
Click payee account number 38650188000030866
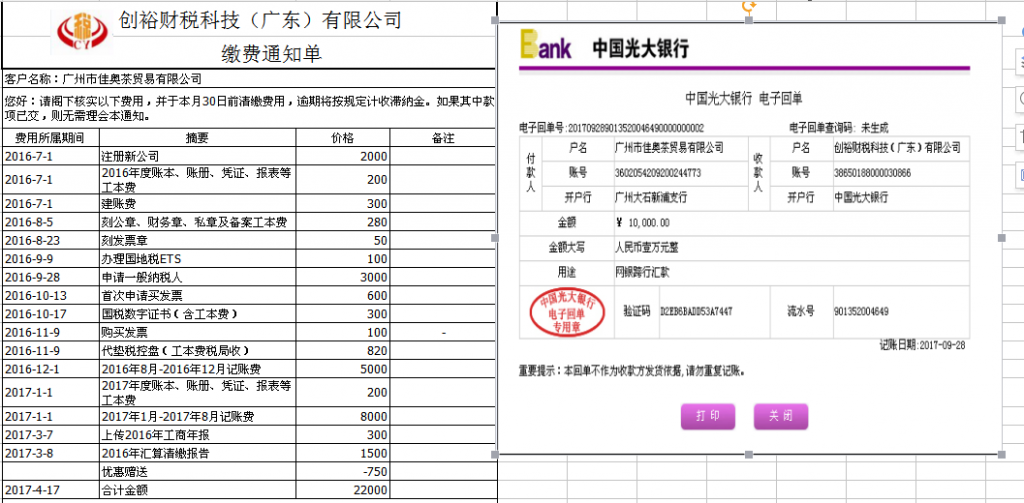click(872, 173)
